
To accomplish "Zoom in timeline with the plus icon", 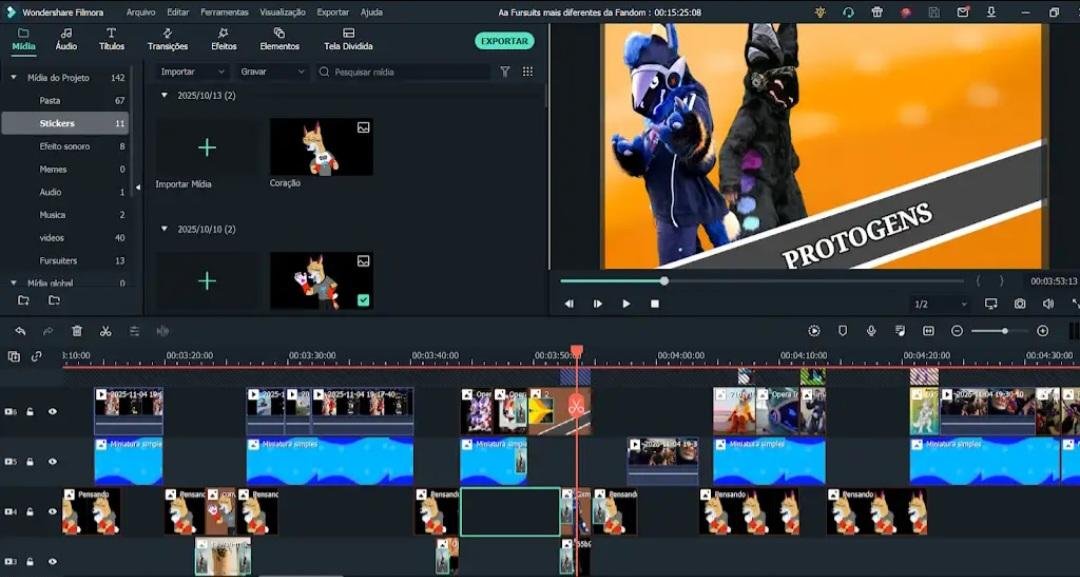I will pyautogui.click(x=1043, y=331).
